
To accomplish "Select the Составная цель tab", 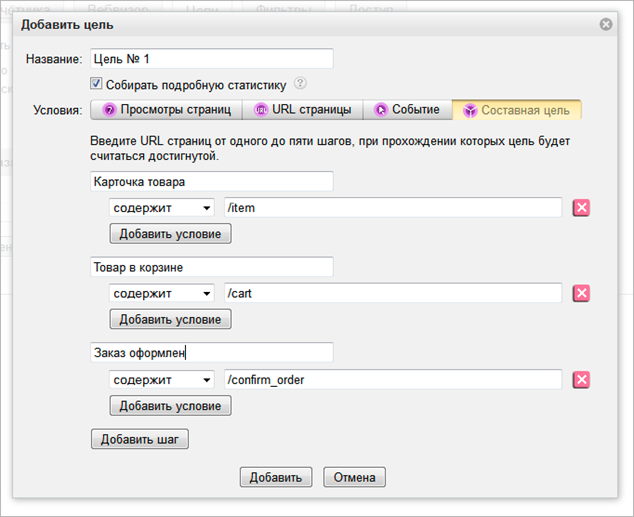I will pyautogui.click(x=517, y=110).
